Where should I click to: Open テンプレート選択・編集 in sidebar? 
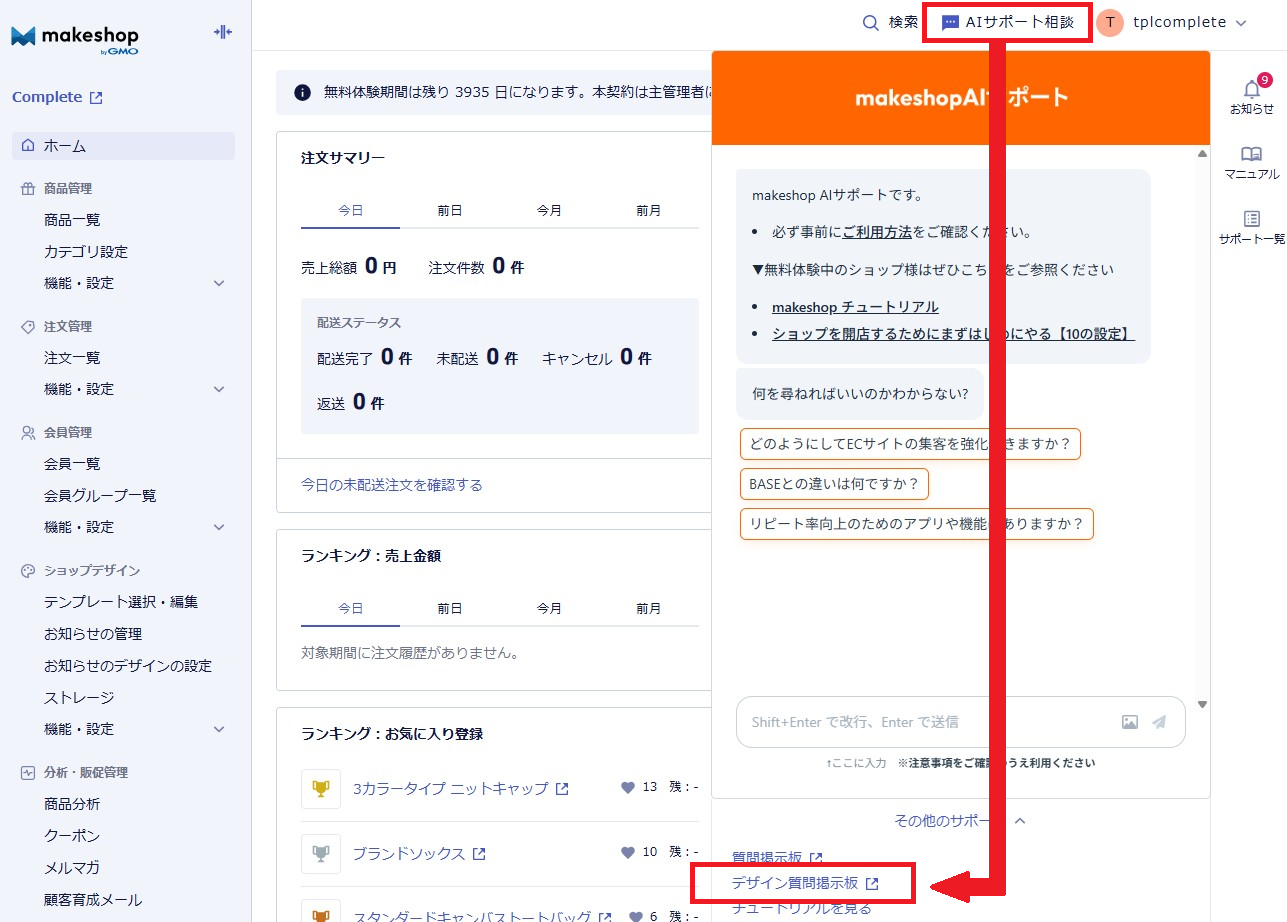(x=121, y=602)
